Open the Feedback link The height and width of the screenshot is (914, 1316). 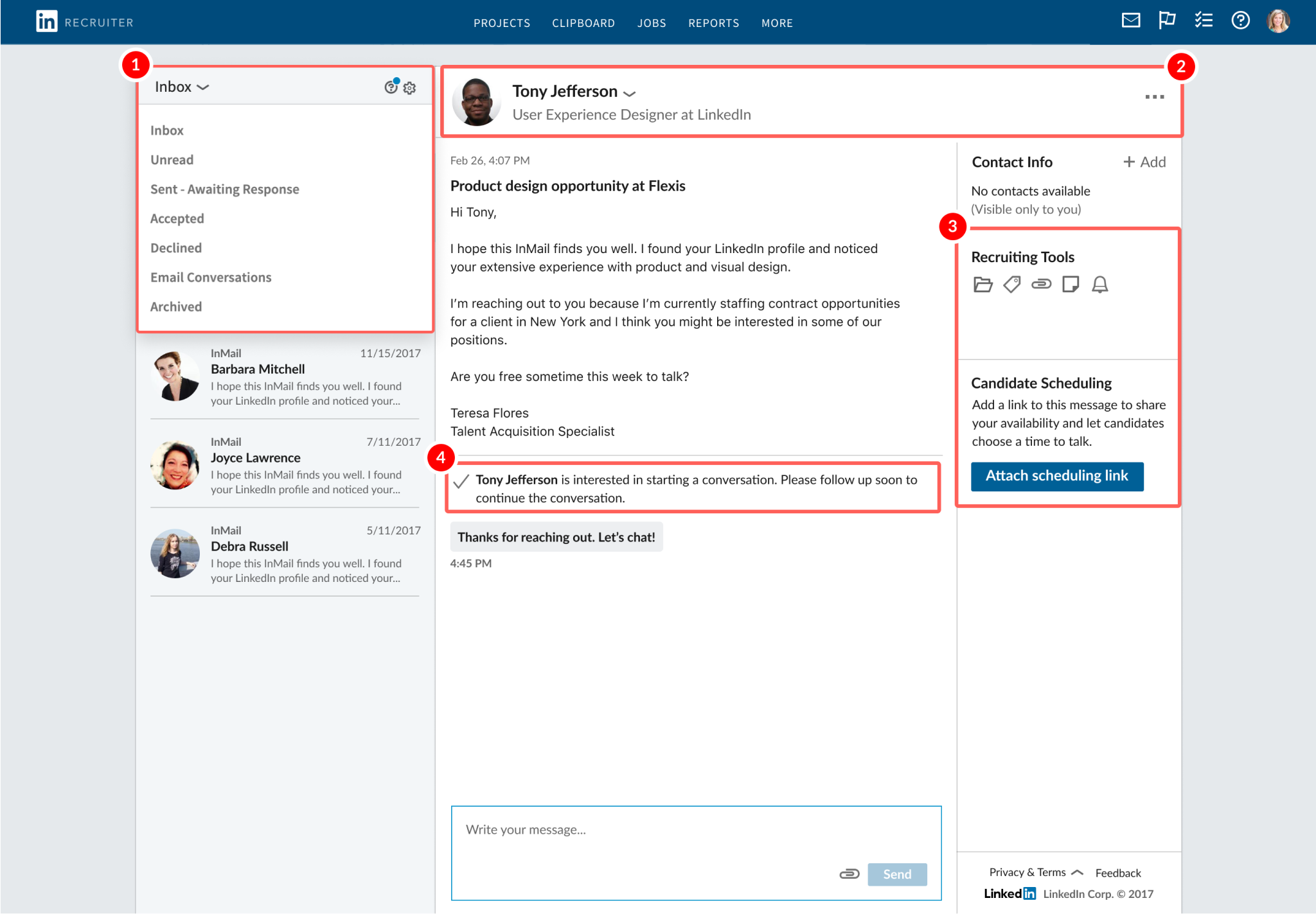tap(1118, 872)
